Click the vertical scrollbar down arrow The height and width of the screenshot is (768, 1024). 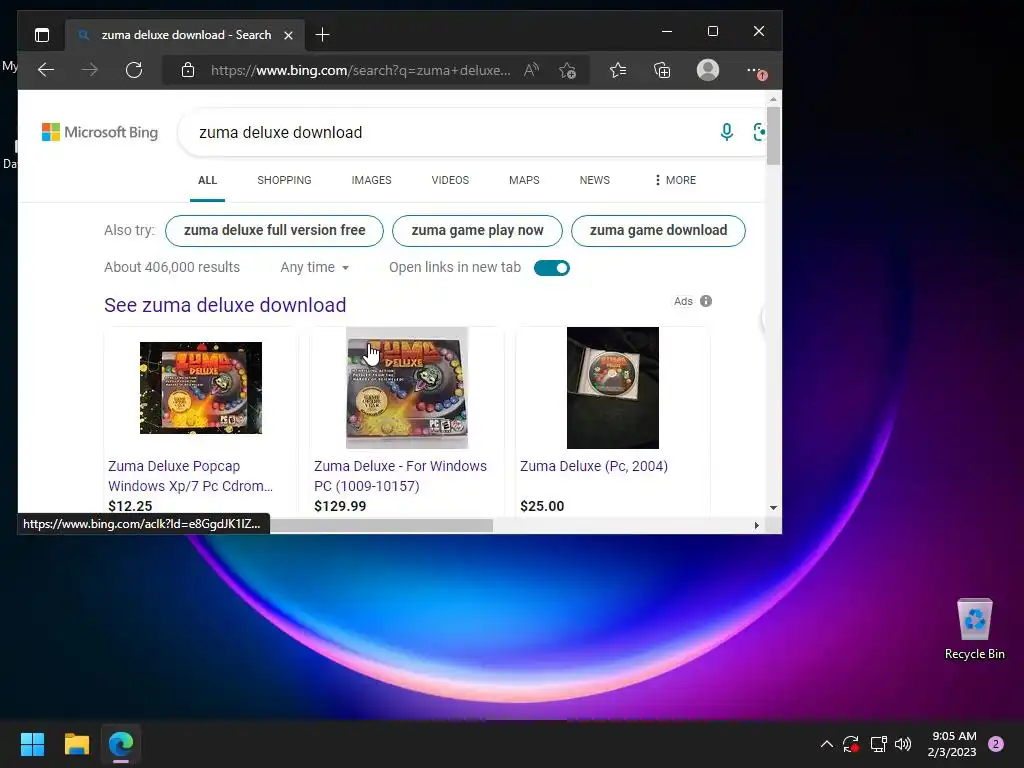(773, 507)
